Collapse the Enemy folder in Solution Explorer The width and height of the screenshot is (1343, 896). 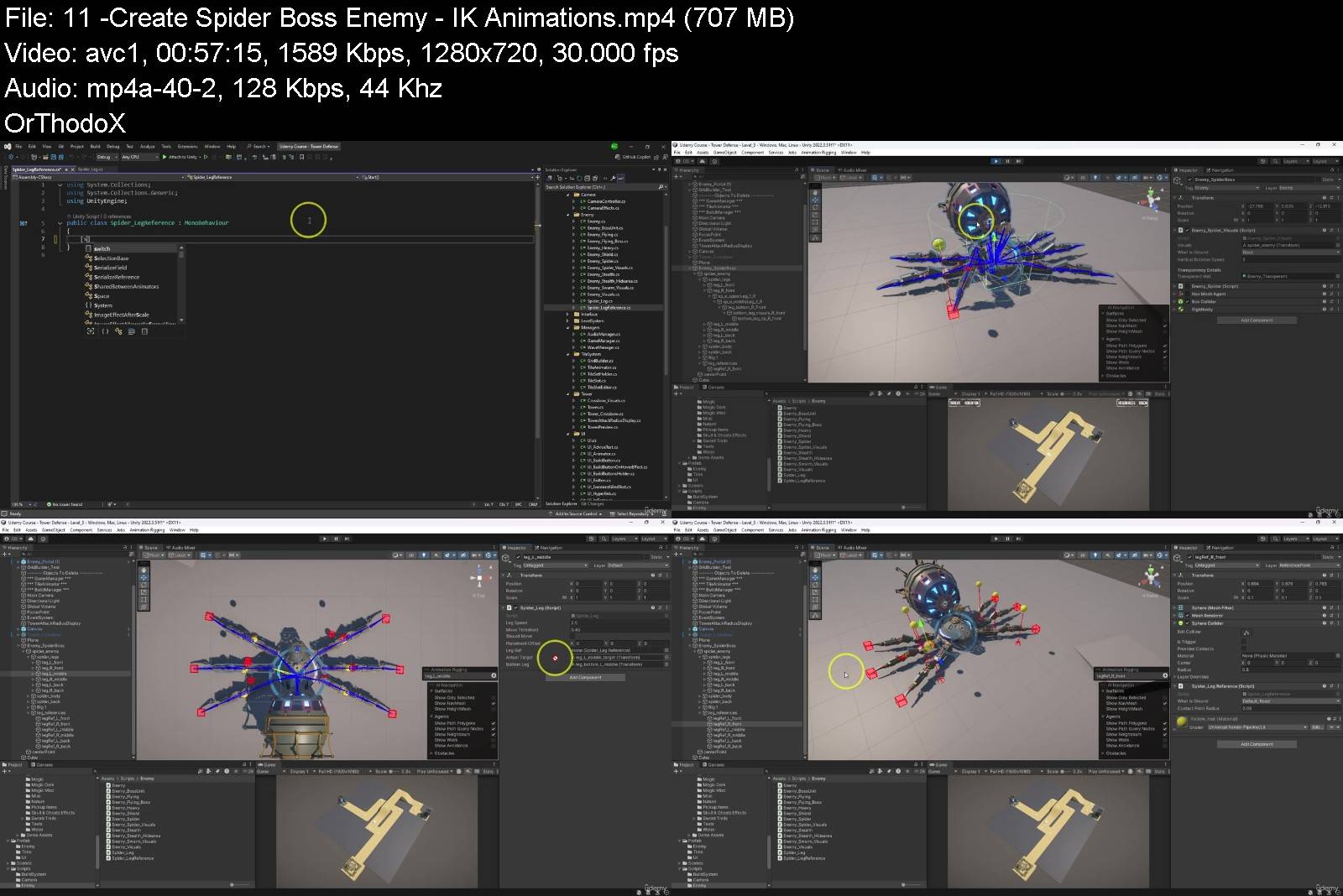coord(568,215)
